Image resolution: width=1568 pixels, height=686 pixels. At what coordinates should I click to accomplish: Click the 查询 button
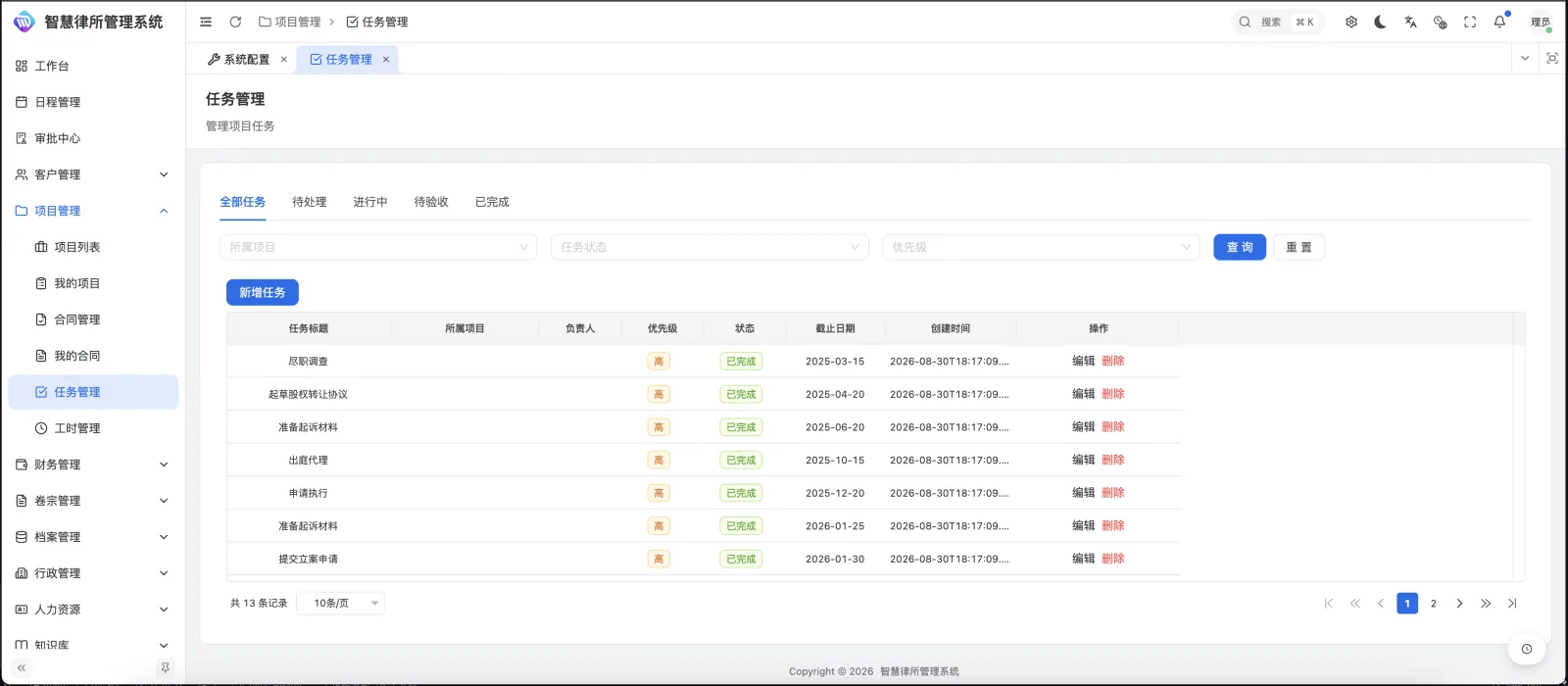point(1240,247)
